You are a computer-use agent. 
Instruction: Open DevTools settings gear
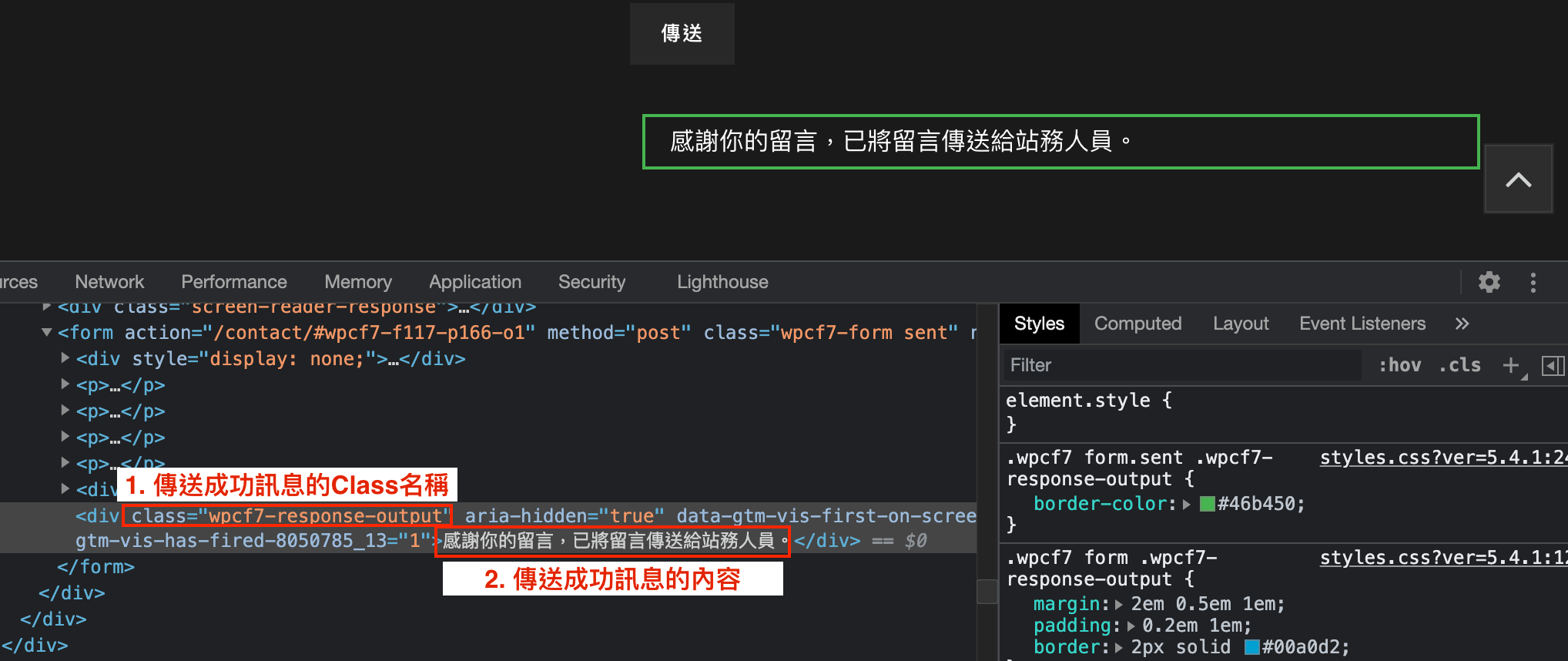(x=1489, y=282)
